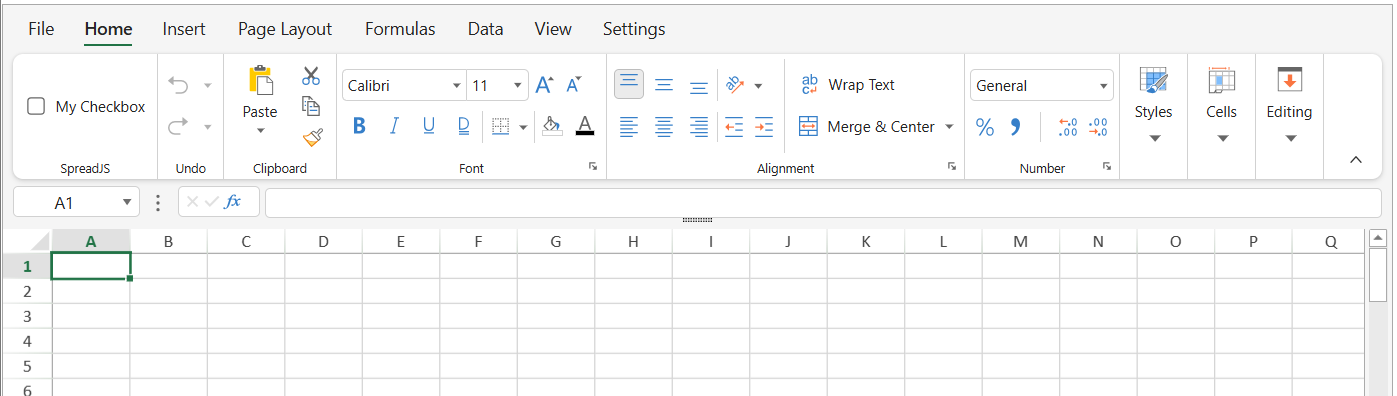This screenshot has width=1397, height=396.
Task: Open Undo history dropdown arrow
Action: click(x=208, y=85)
